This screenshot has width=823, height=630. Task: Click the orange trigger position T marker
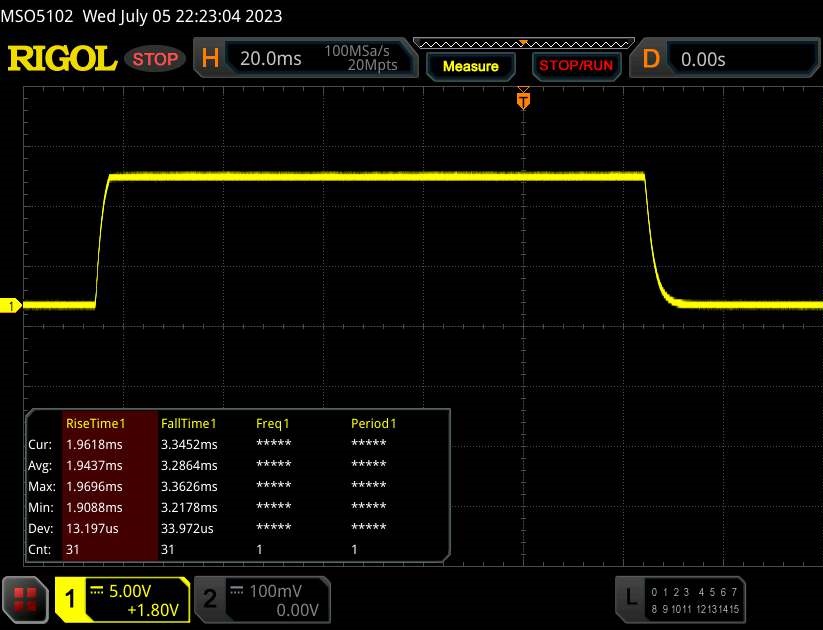point(523,101)
